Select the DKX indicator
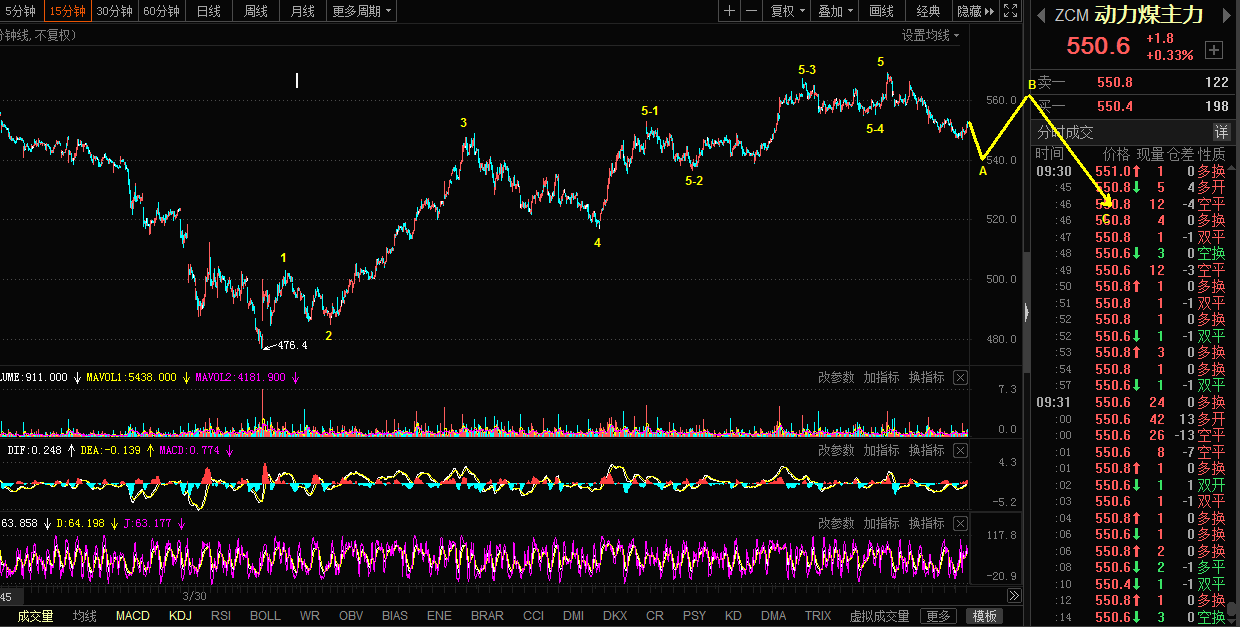 click(615, 616)
